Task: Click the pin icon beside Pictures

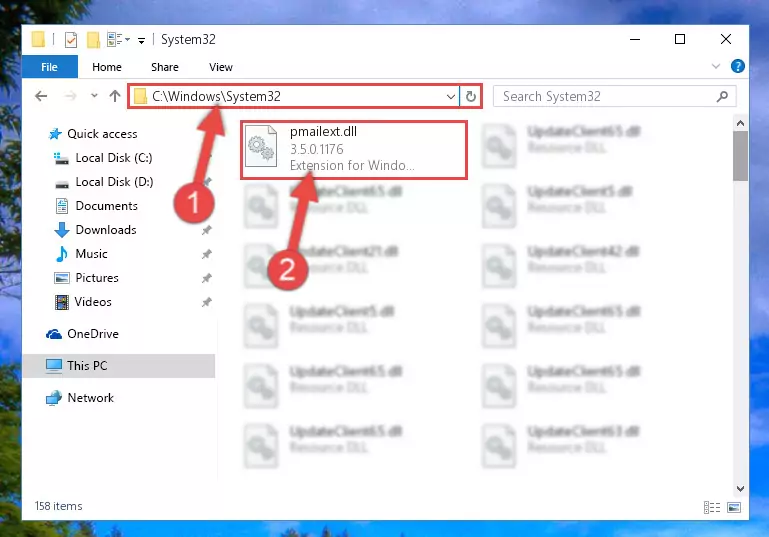Action: point(207,278)
